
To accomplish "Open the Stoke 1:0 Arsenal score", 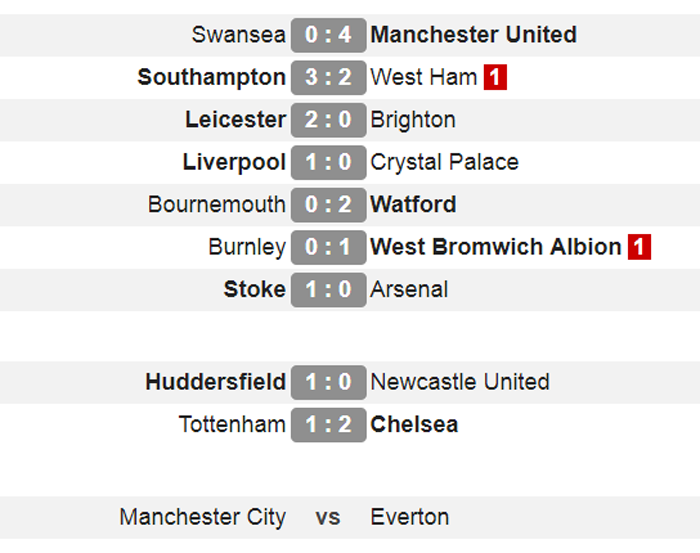I will tap(329, 290).
